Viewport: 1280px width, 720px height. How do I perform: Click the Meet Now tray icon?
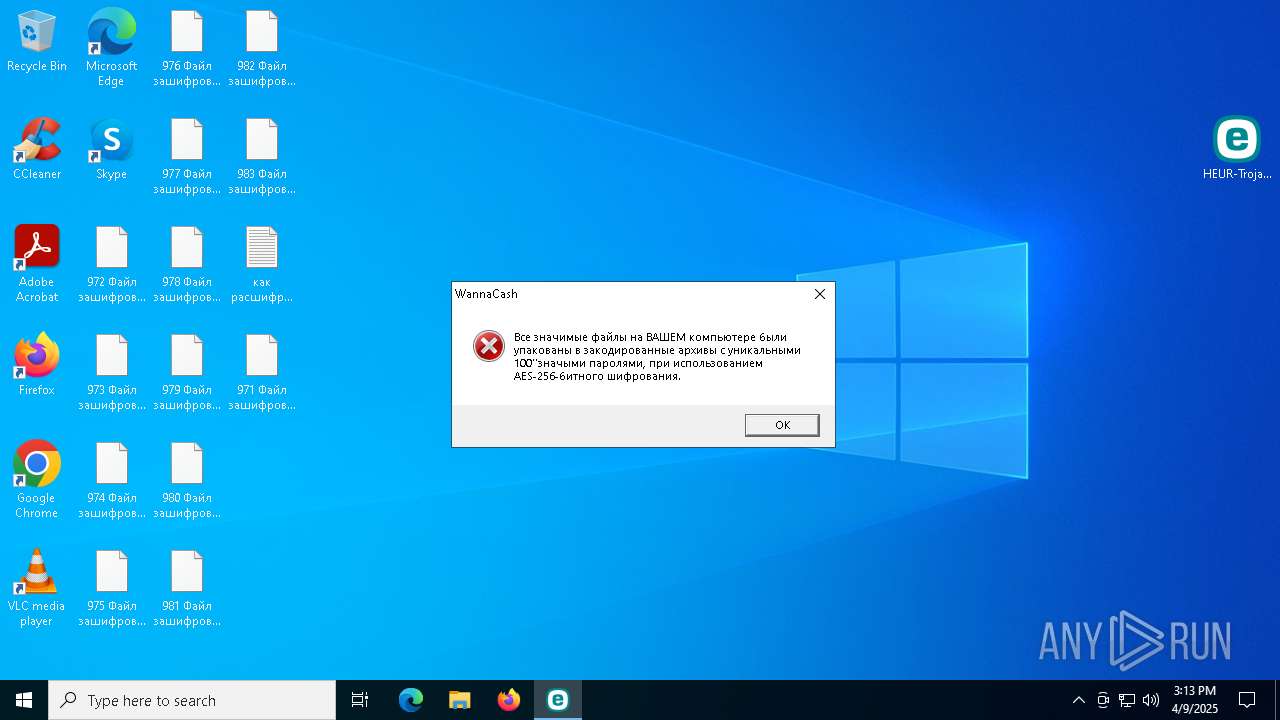tap(1103, 700)
